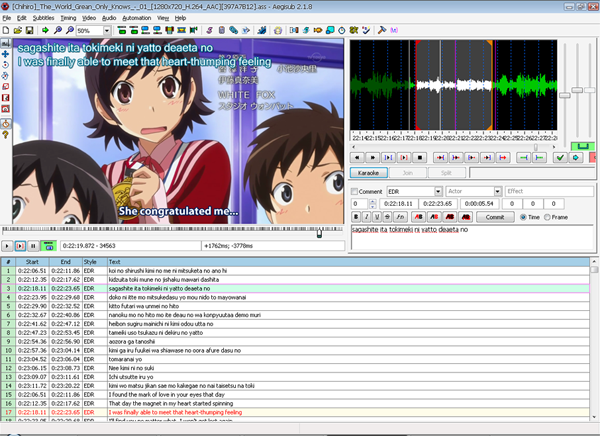Open the Timing Post-Processor clock icon
This screenshot has height=436, width=600.
pos(341,30)
